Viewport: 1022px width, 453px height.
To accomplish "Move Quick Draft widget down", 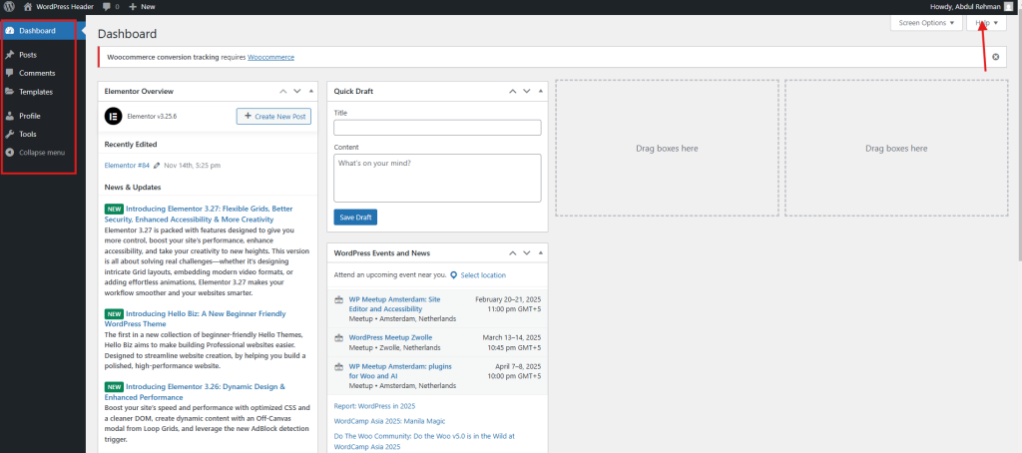I will [527, 91].
